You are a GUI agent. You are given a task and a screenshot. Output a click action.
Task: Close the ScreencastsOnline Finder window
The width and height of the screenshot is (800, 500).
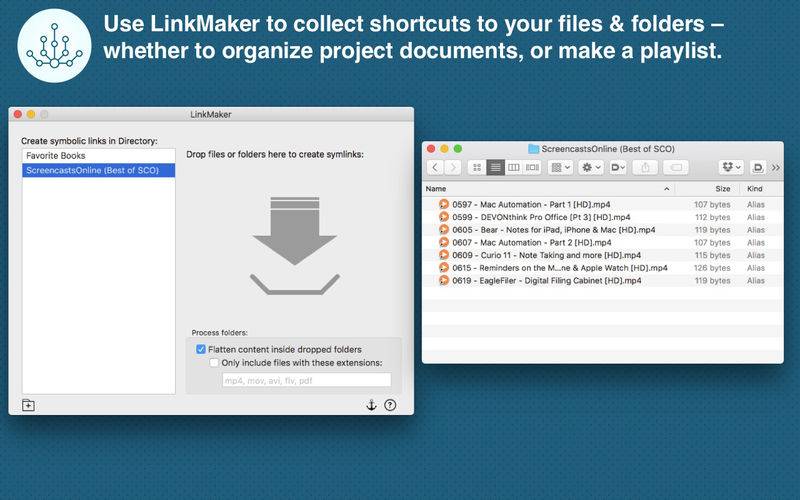click(431, 148)
